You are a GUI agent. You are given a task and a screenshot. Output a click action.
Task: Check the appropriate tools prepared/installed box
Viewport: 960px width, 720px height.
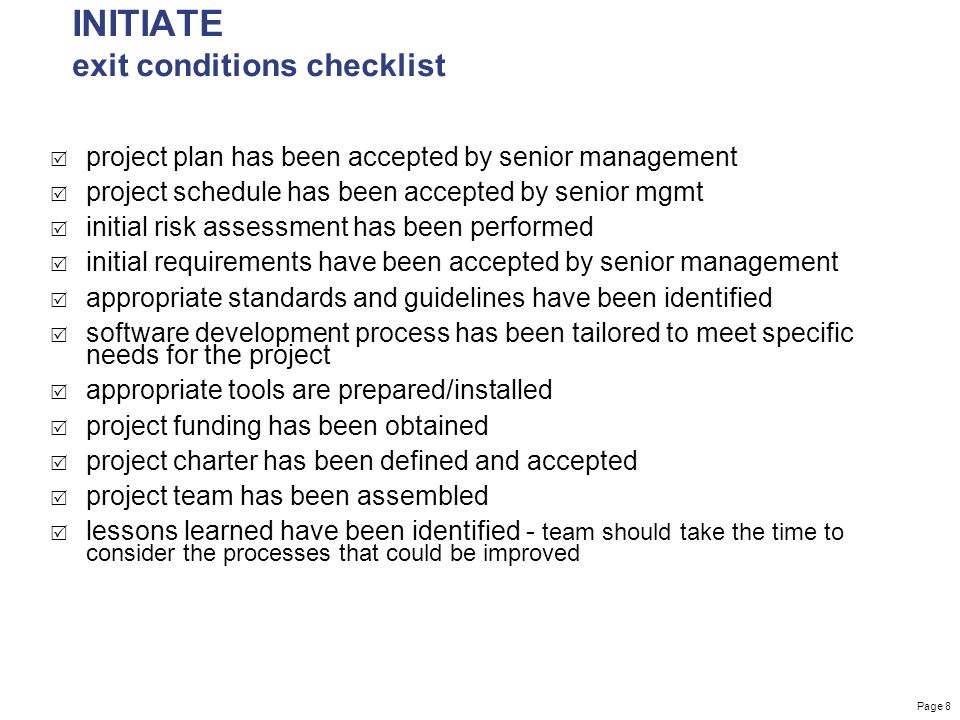(x=59, y=392)
